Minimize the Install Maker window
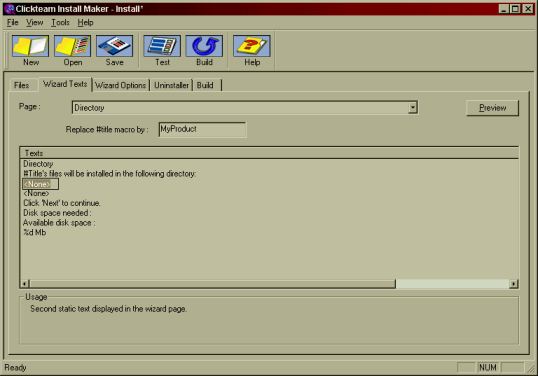The image size is (538, 376). (x=503, y=9)
